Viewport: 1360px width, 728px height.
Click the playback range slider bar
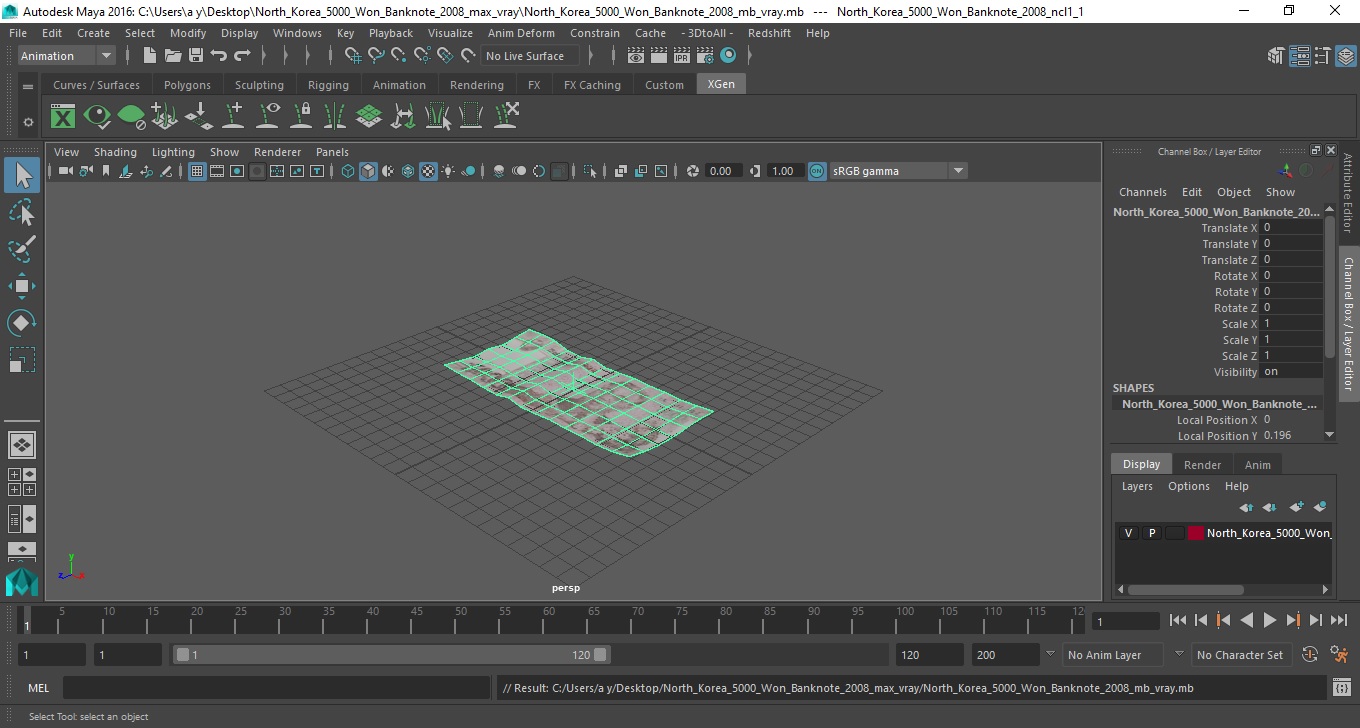(391, 655)
